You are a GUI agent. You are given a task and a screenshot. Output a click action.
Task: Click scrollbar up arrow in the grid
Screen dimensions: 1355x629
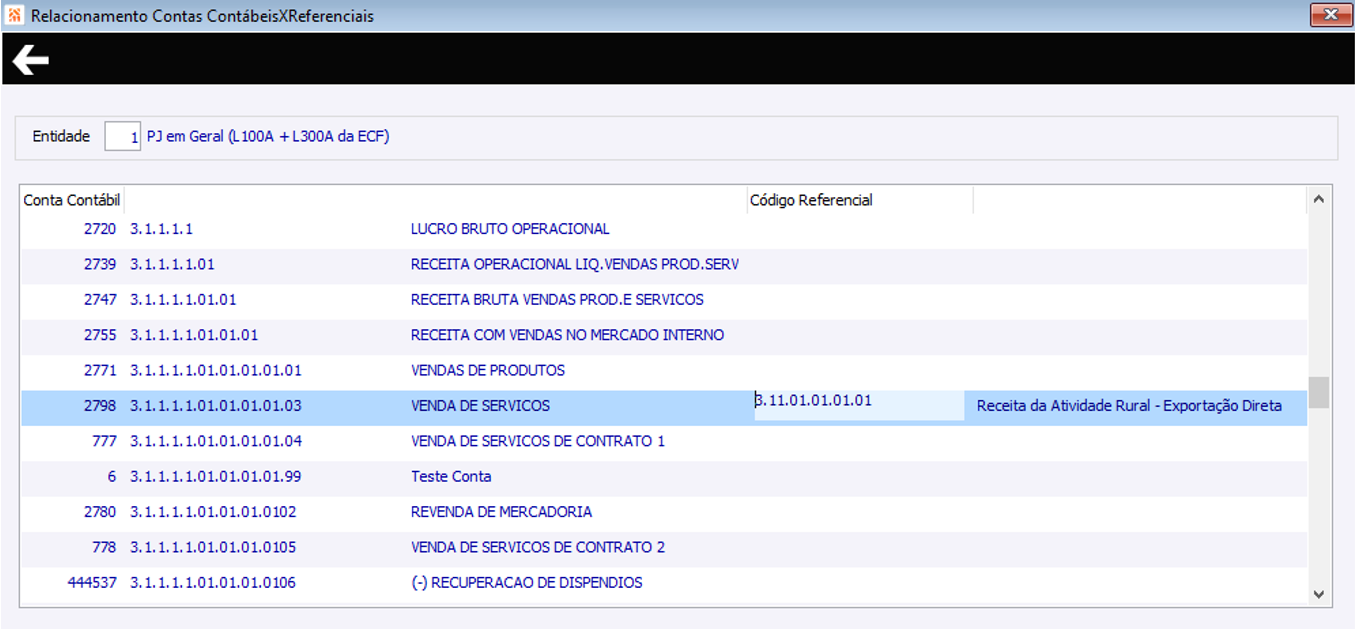[1318, 199]
